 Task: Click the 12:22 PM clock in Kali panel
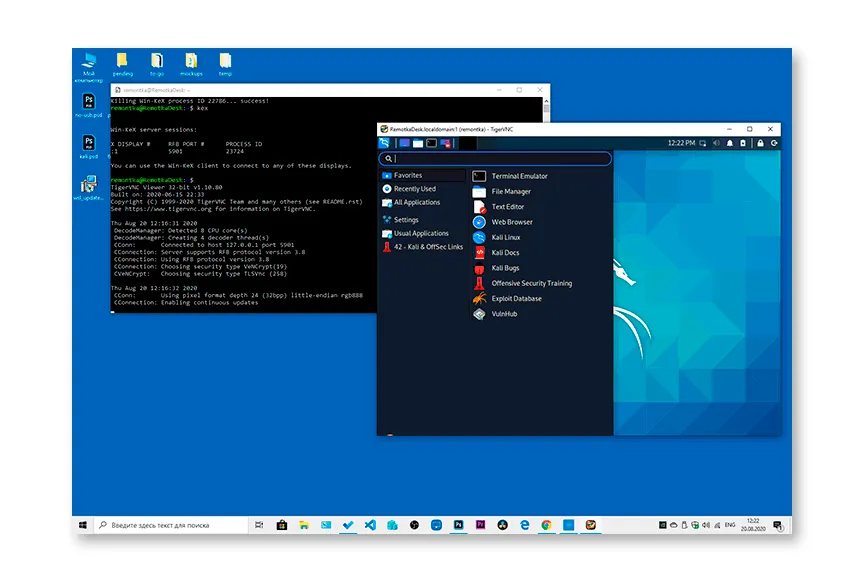pyautogui.click(x=682, y=143)
